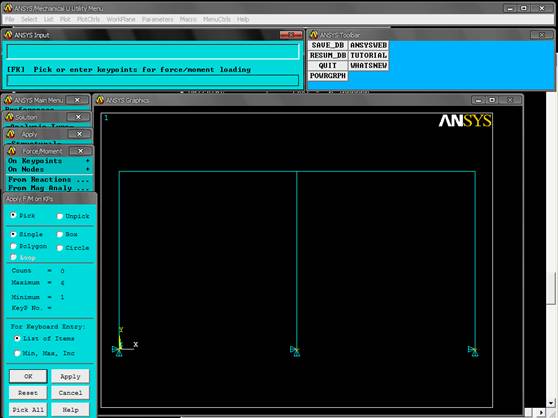Open the MenuCtrls menu
The height and width of the screenshot is (418, 558).
[217, 19]
